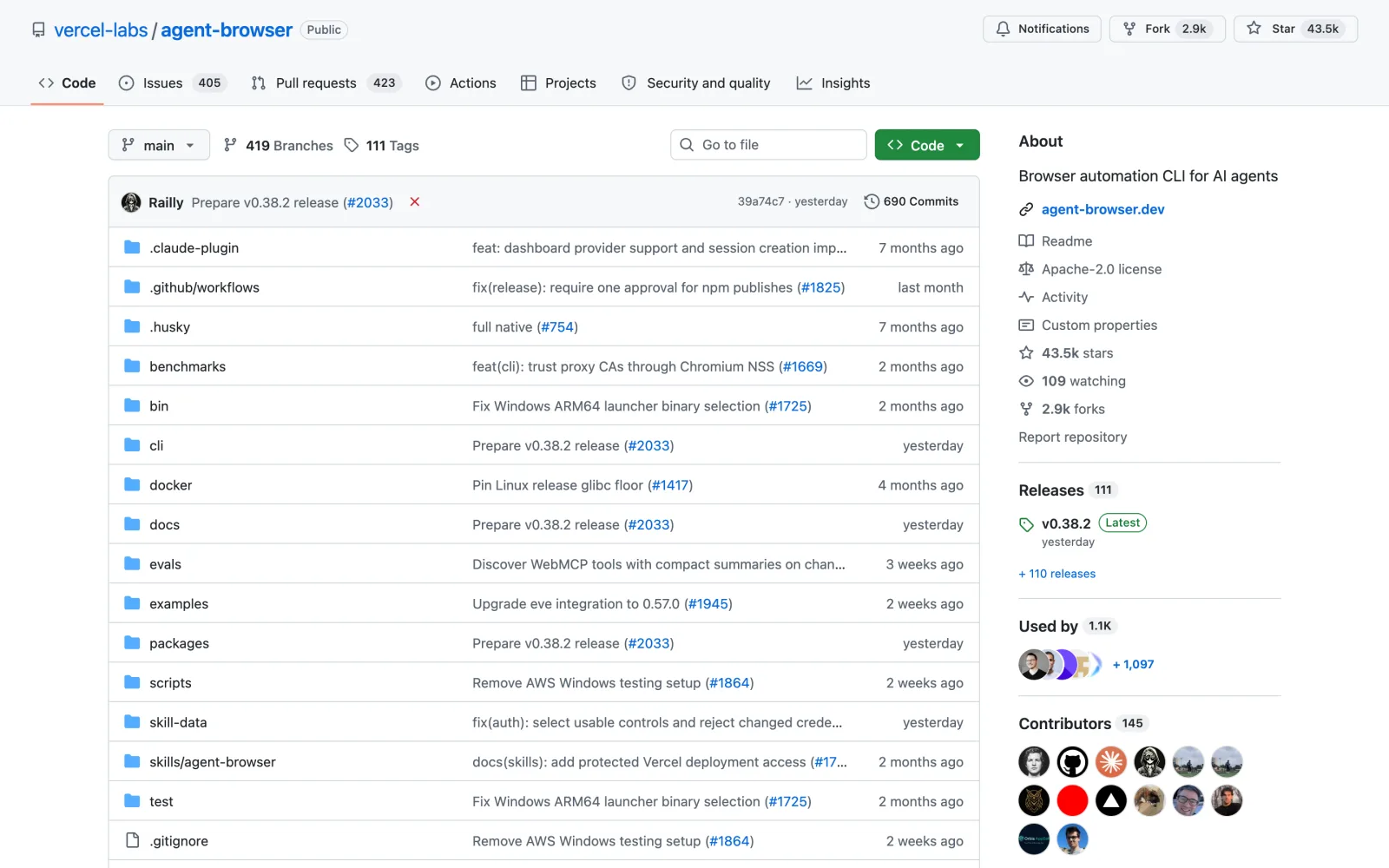
Task: Click Railly's avatar in the commit header
Action: (131, 202)
